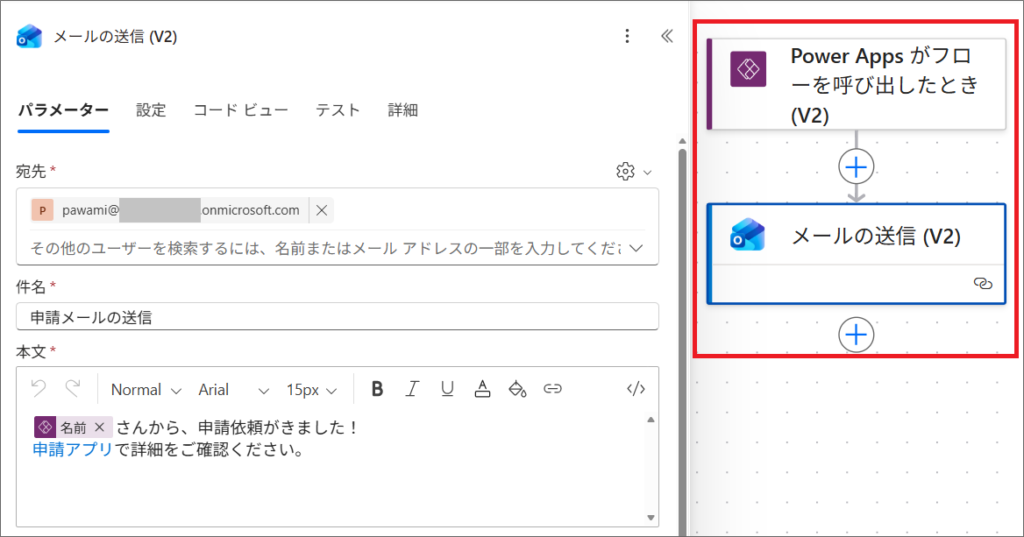
Task: Add step between trigger and メールの送信
Action: click(856, 166)
